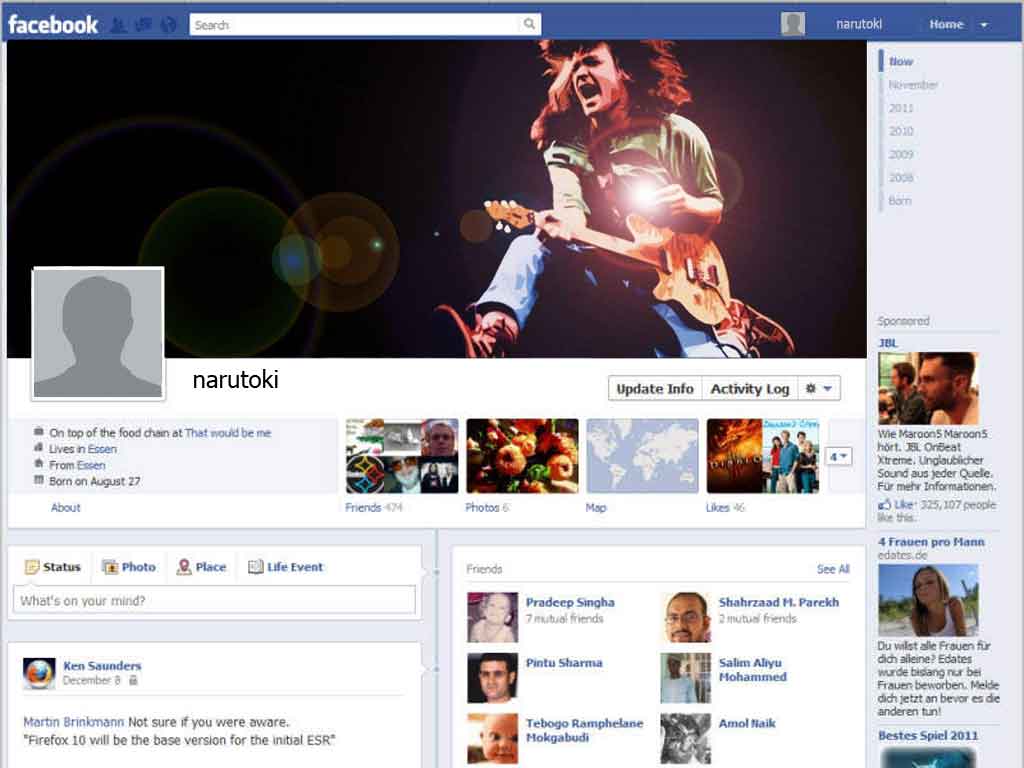The height and width of the screenshot is (768, 1024).
Task: Open the Activity Log
Action: coord(749,389)
